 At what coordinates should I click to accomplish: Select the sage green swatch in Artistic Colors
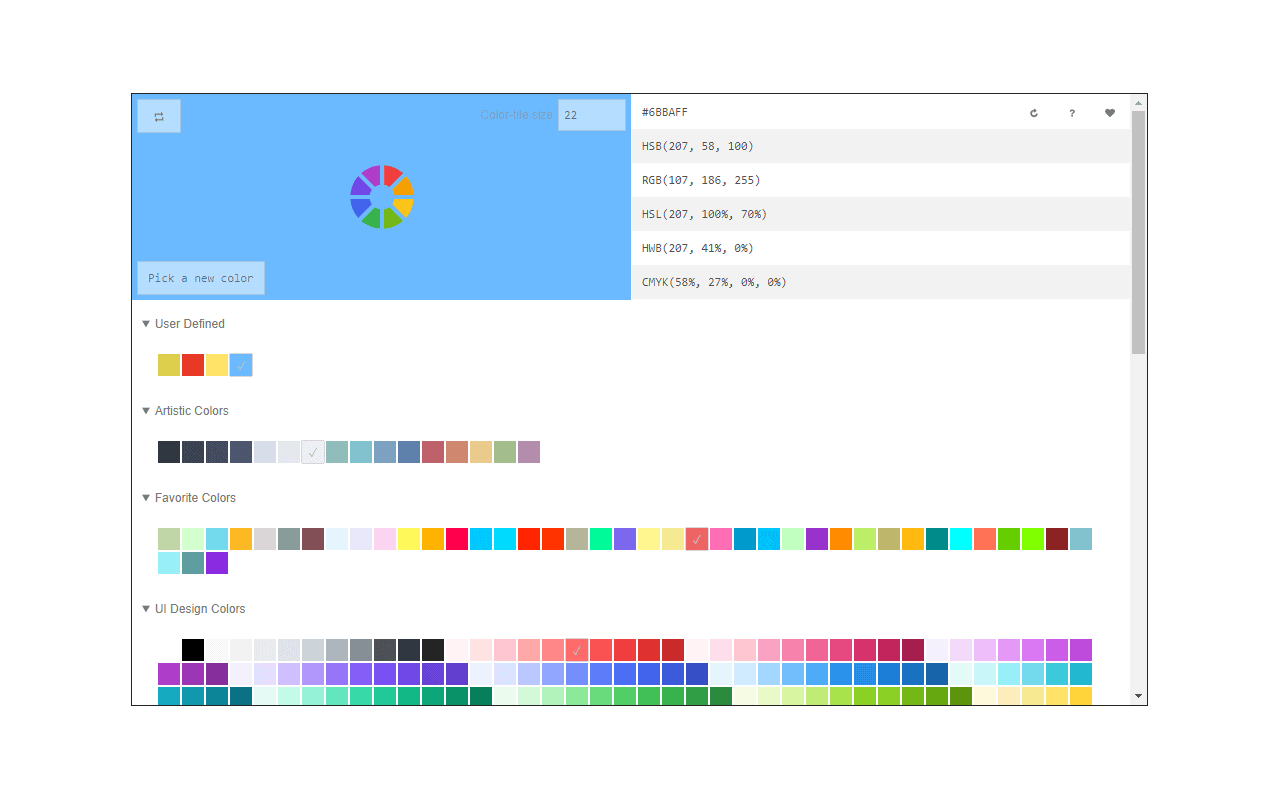click(x=505, y=452)
